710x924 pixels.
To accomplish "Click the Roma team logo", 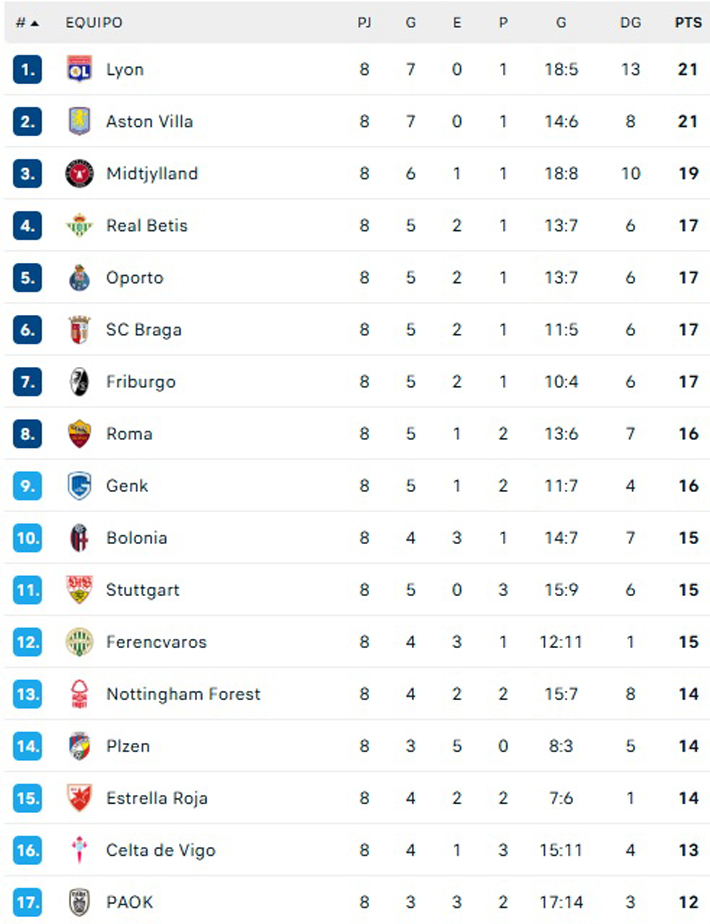I will [x=79, y=433].
